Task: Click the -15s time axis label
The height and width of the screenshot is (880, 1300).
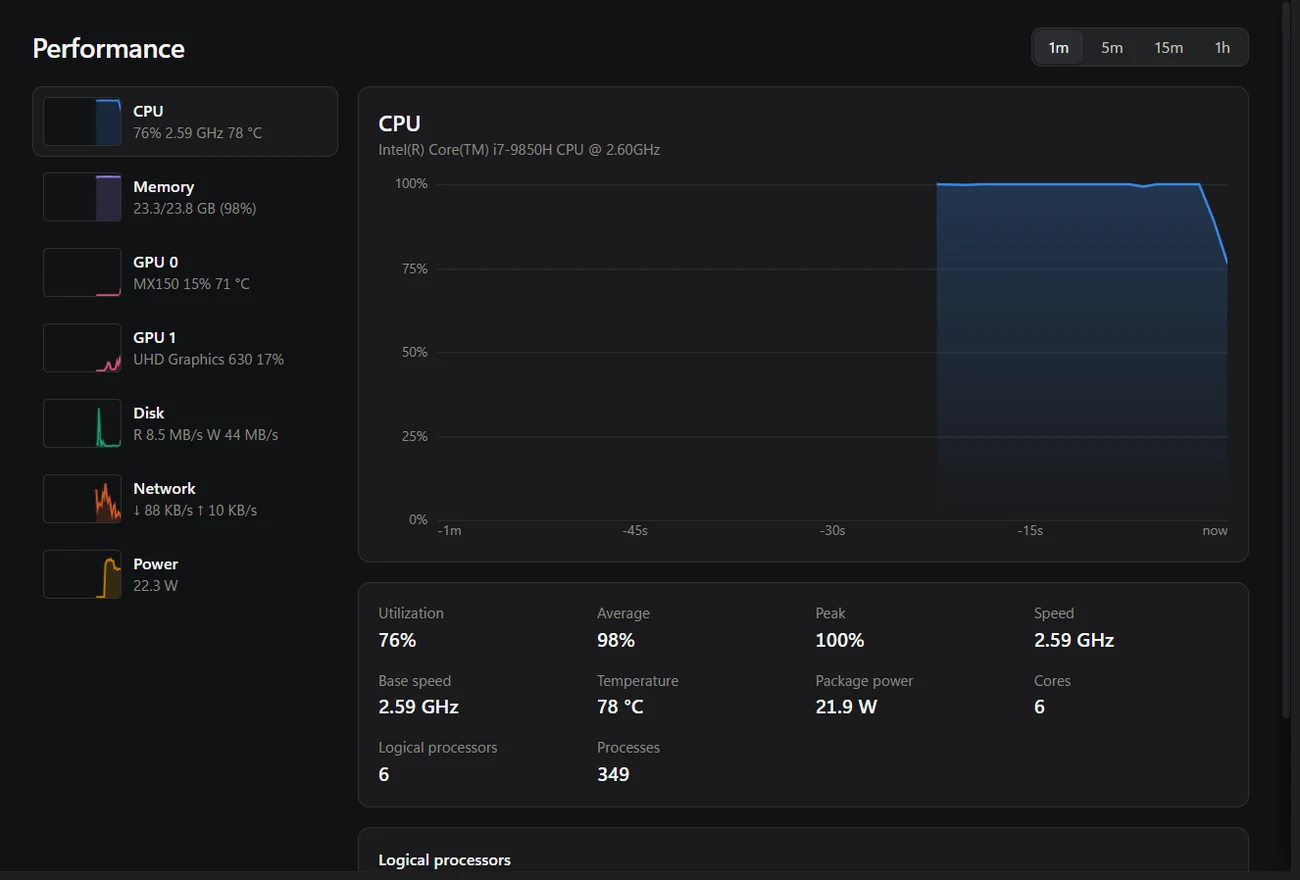Action: tap(1030, 530)
